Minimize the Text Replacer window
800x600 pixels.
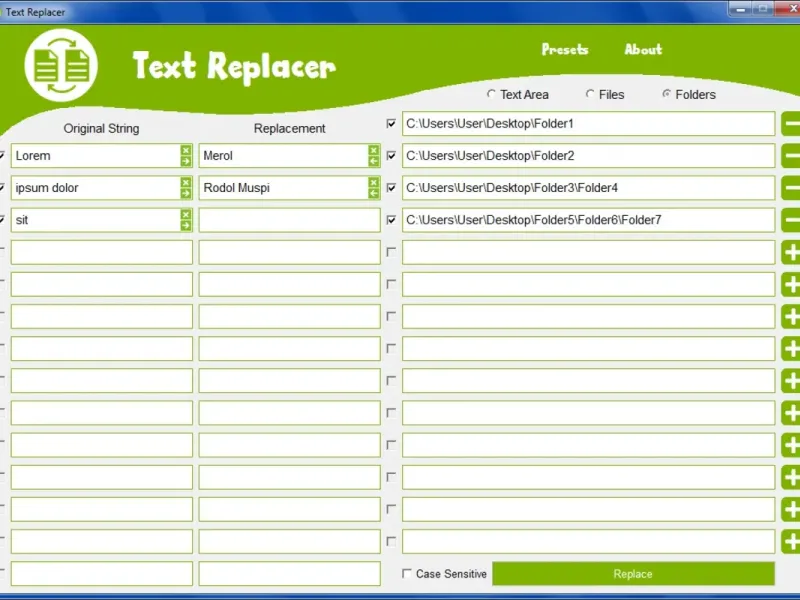point(741,9)
